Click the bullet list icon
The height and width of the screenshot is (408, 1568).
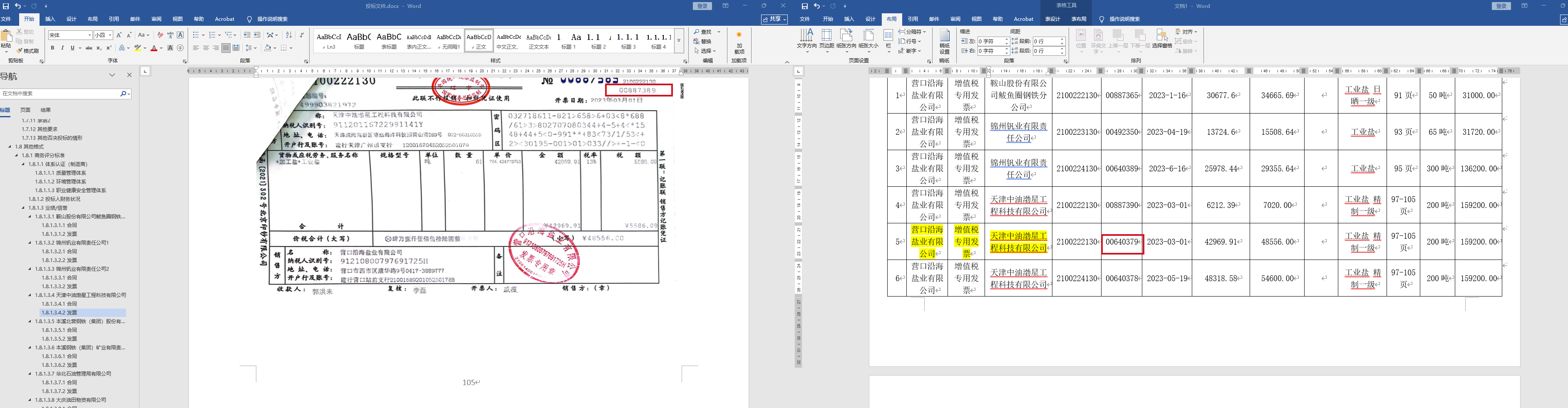pyautogui.click(x=196, y=35)
